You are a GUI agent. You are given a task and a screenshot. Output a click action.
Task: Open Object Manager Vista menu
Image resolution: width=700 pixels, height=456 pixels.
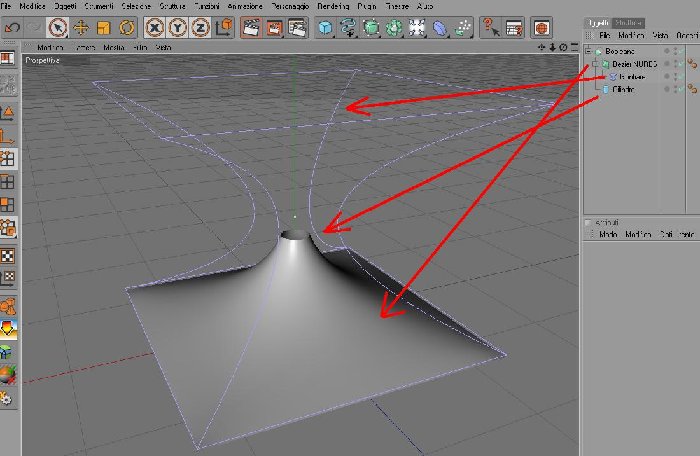pyautogui.click(x=660, y=35)
